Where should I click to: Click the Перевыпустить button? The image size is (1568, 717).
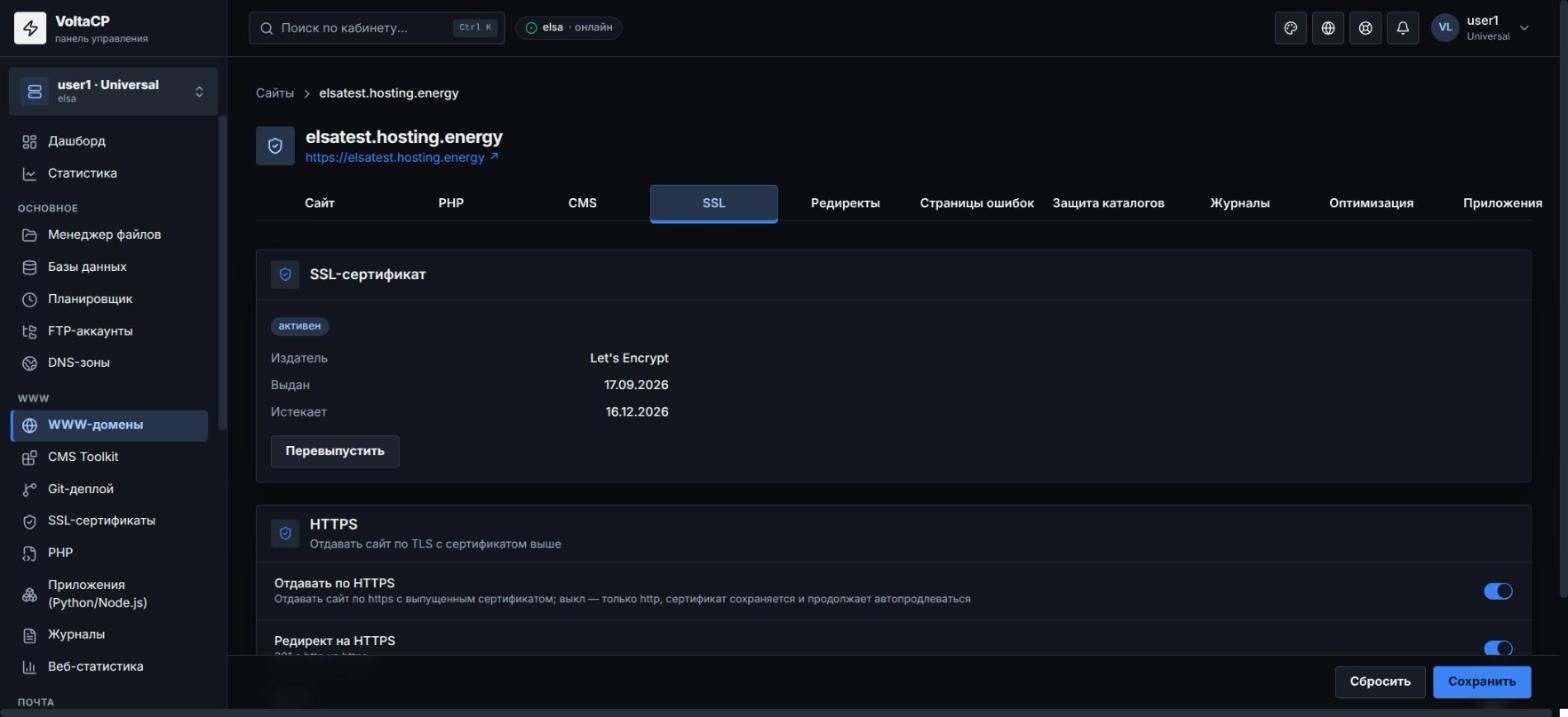point(335,451)
